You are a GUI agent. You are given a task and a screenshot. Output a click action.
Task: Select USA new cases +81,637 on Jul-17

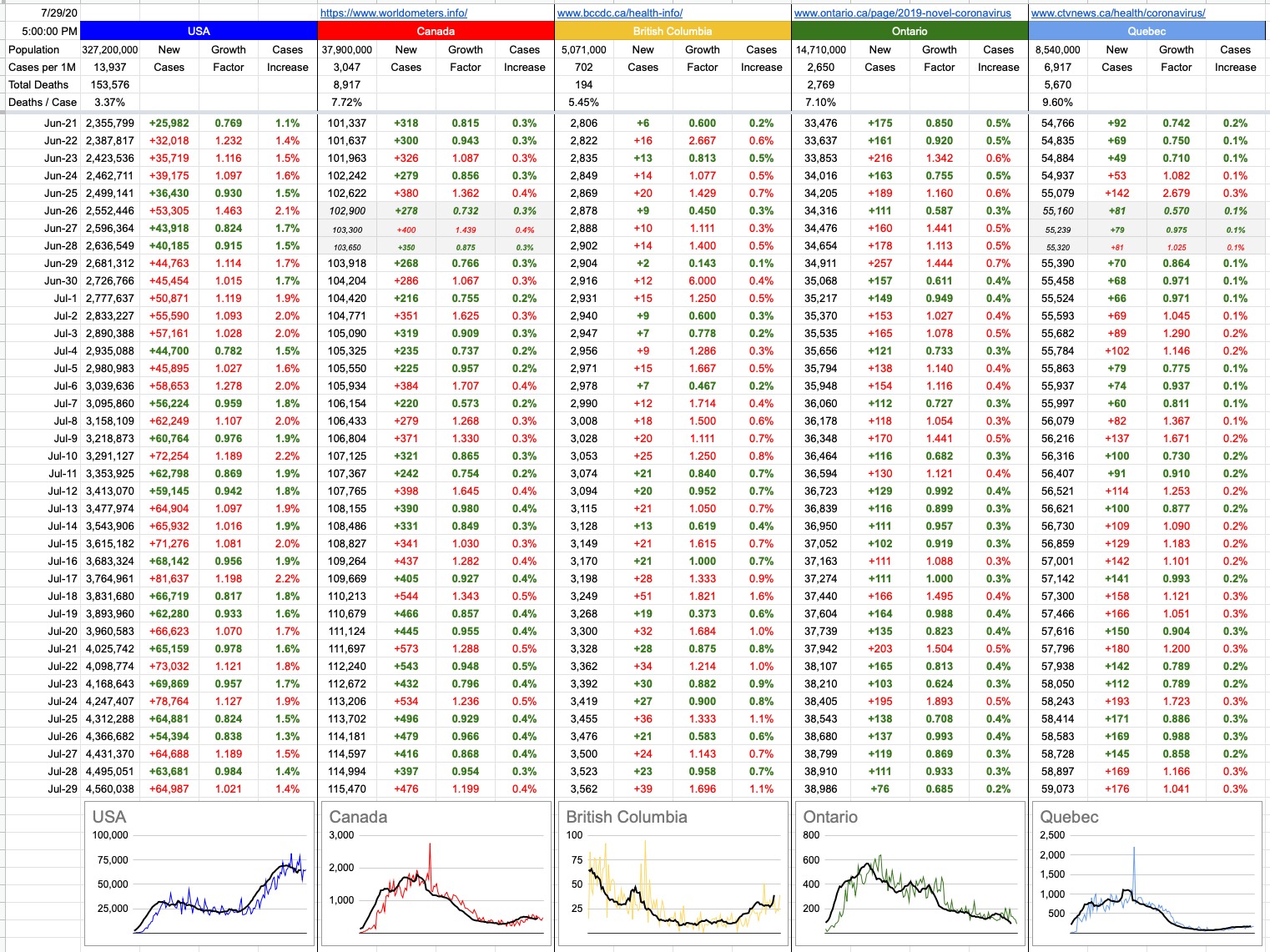point(169,578)
